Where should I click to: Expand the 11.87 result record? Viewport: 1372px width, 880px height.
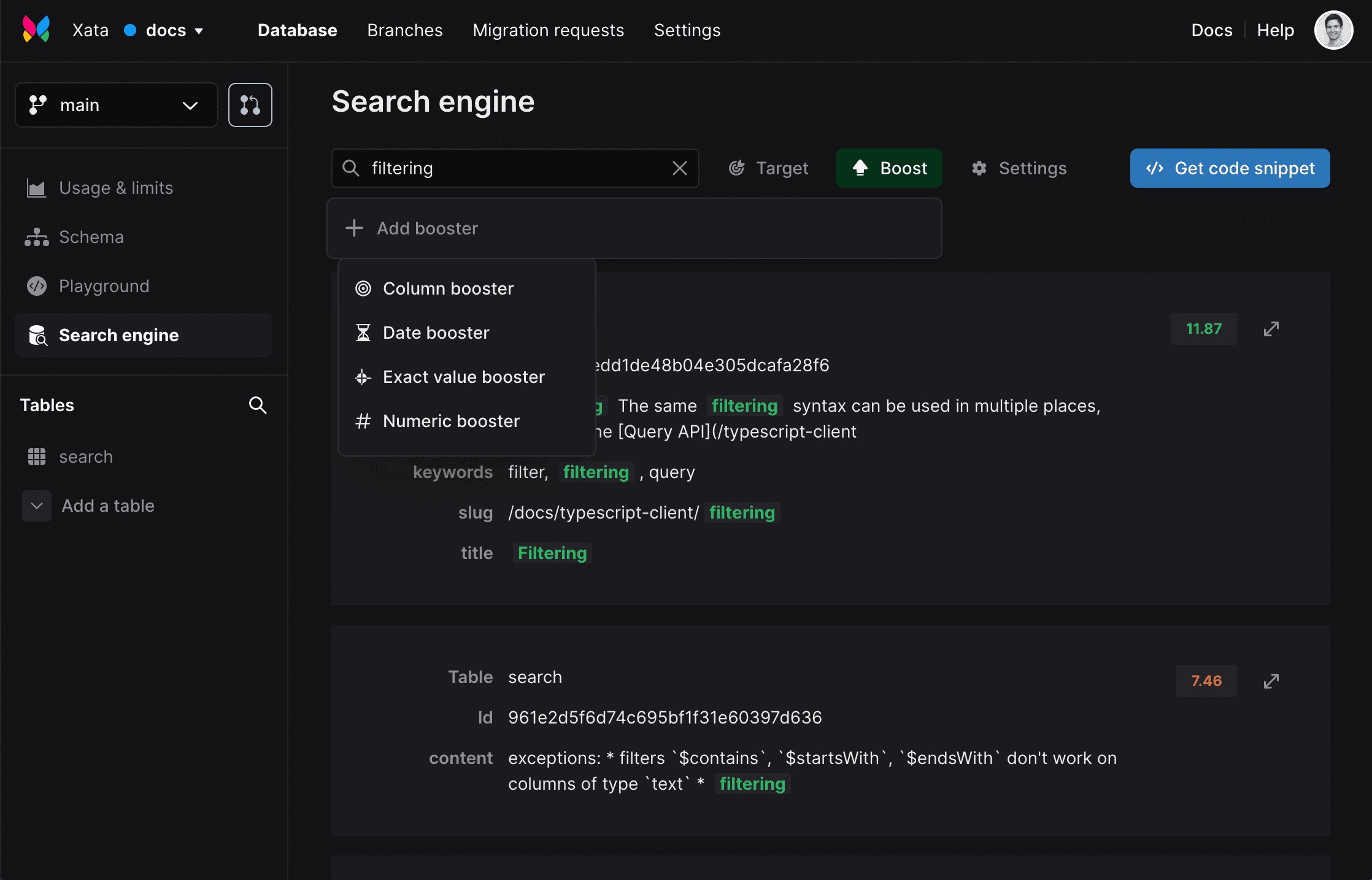[1271, 329]
